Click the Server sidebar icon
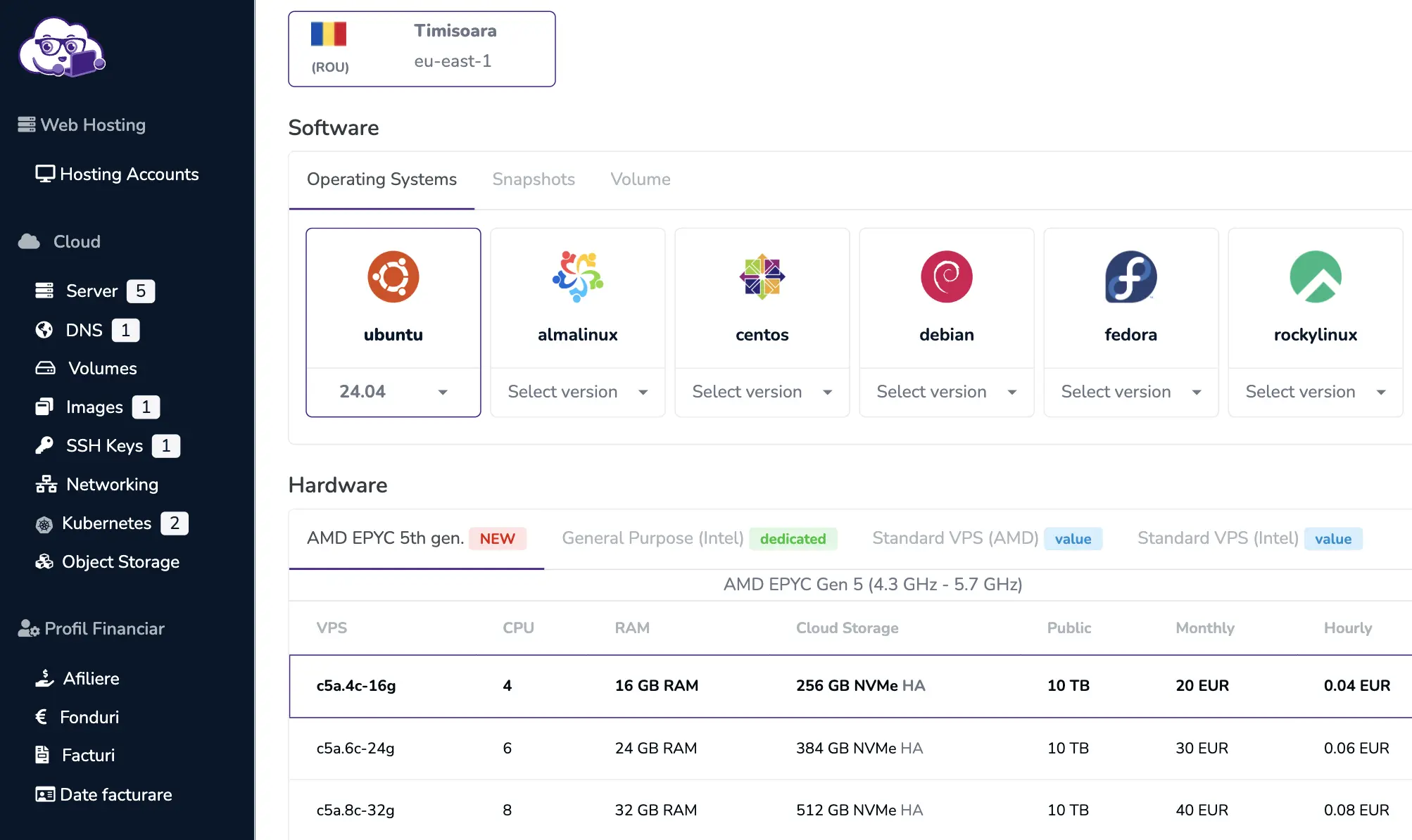Viewport: 1412px width, 840px height. [x=44, y=291]
